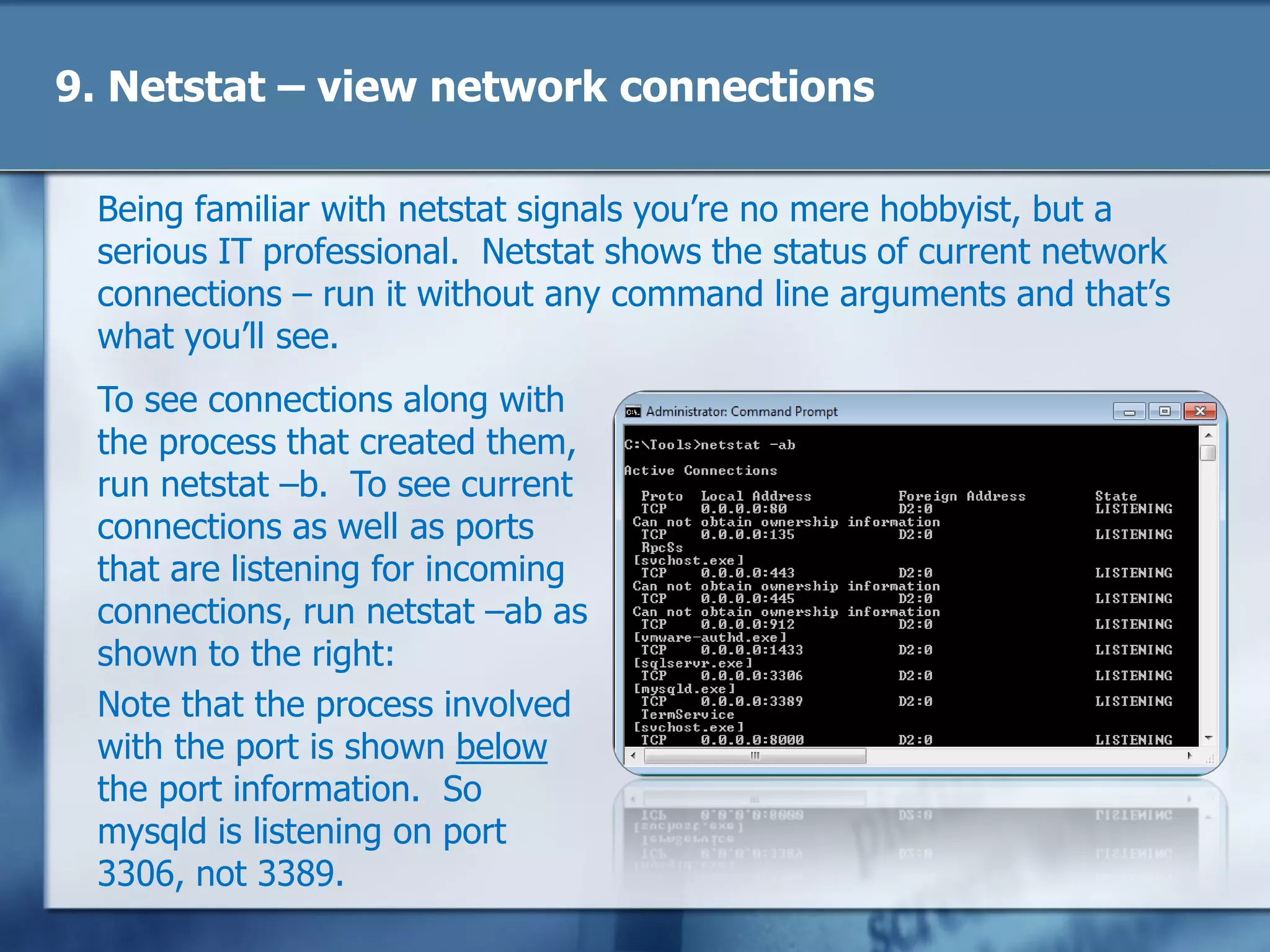
Task: Click the 'Active Connections' heading
Action: click(x=700, y=470)
